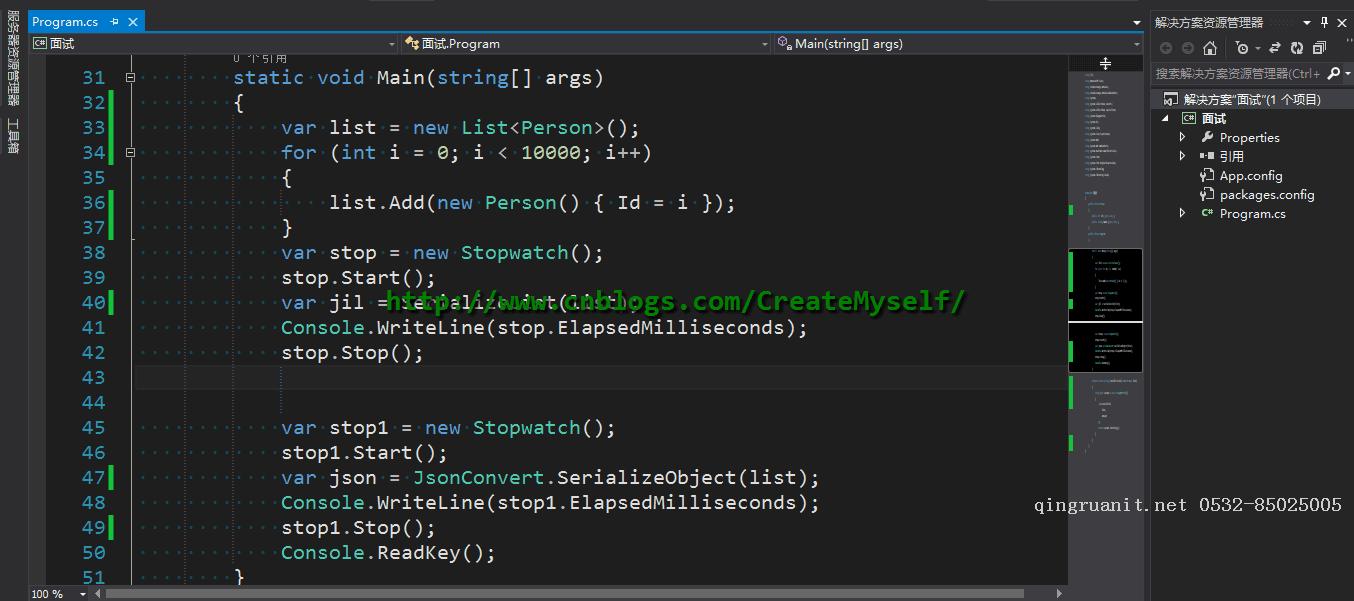
Task: Open the 工具箱 side tab
Action: (13, 136)
